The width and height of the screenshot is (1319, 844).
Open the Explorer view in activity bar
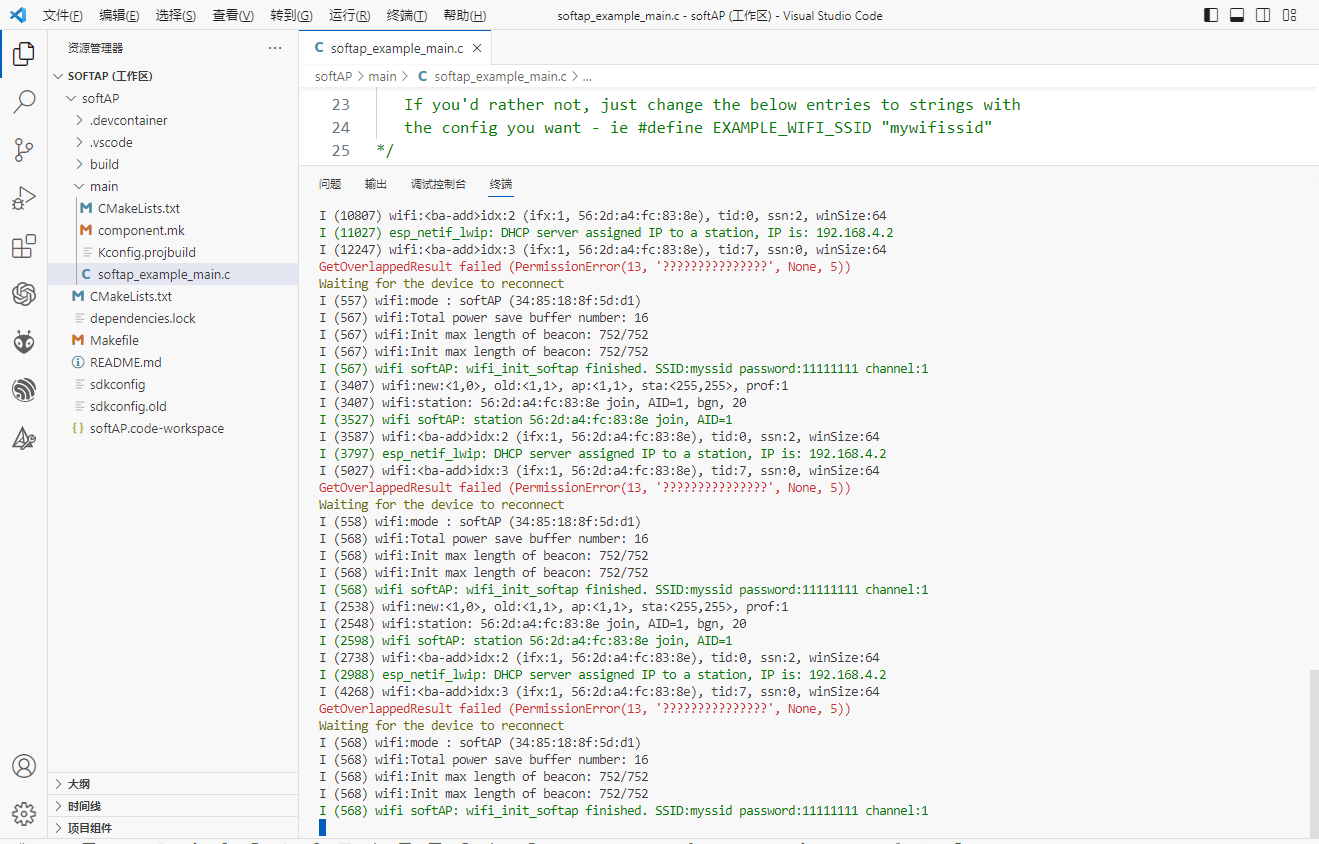[24, 54]
